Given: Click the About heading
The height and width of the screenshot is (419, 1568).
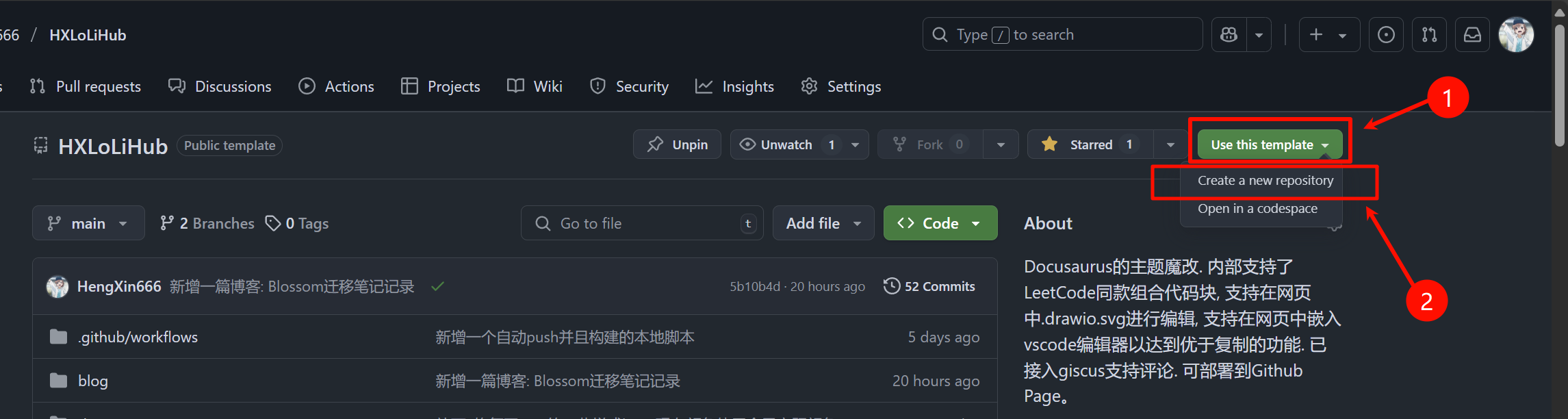Looking at the screenshot, I should (x=1048, y=223).
